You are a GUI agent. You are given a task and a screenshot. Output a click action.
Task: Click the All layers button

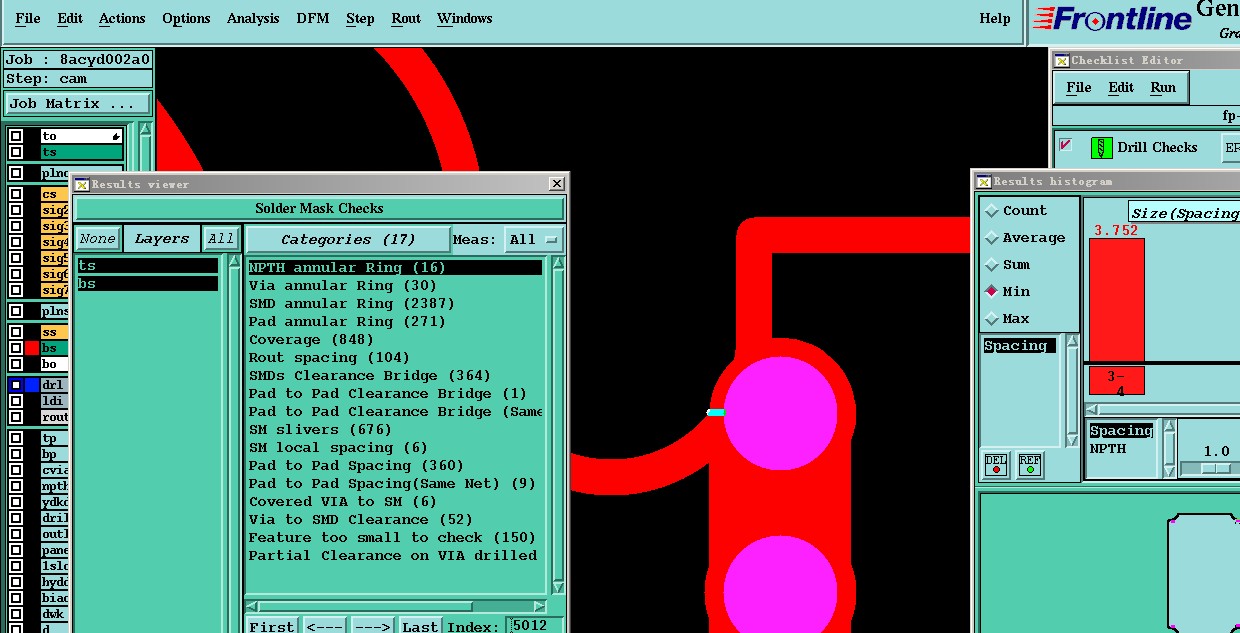(221, 239)
